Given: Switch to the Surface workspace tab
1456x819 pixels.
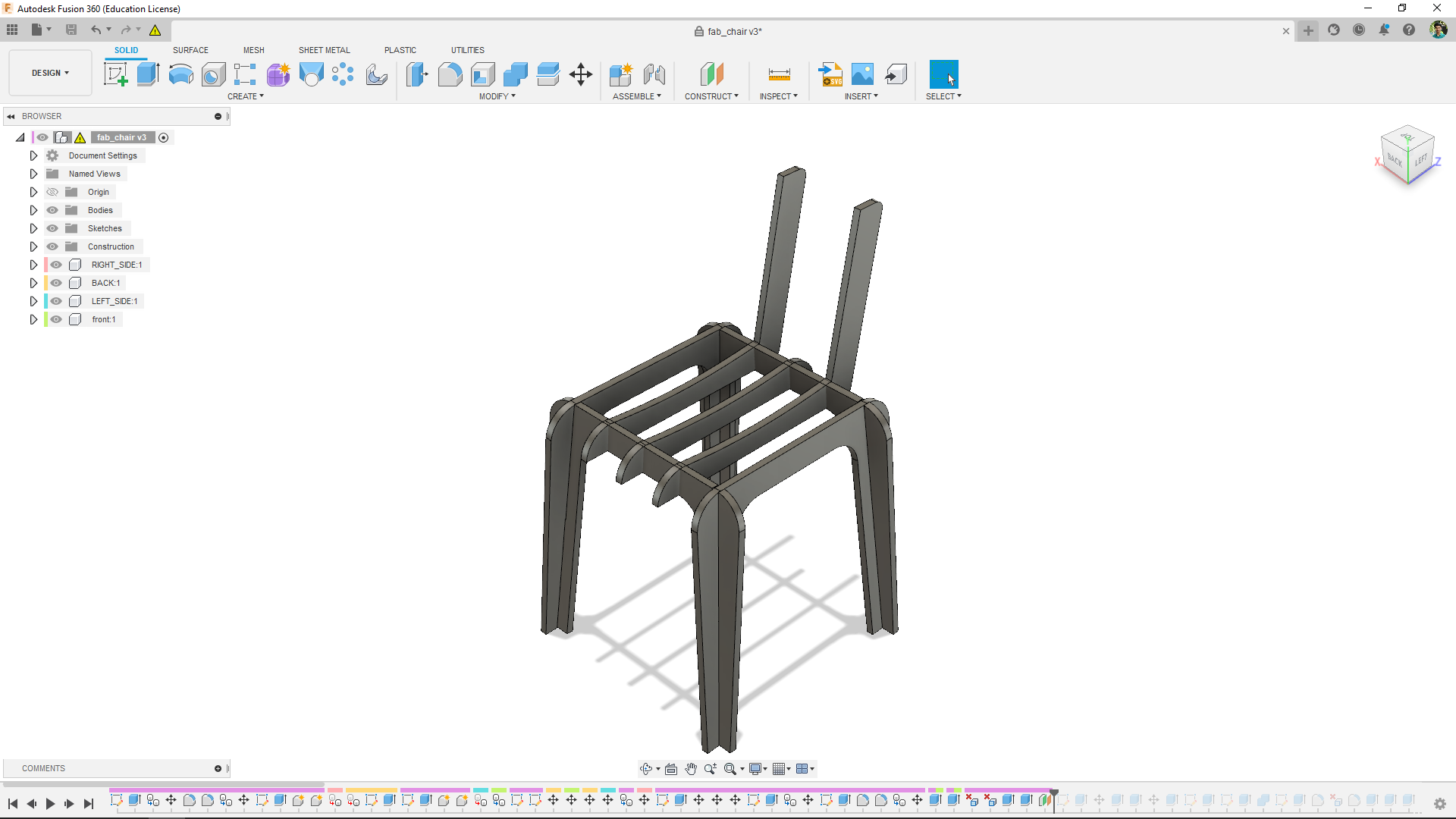Looking at the screenshot, I should [190, 50].
